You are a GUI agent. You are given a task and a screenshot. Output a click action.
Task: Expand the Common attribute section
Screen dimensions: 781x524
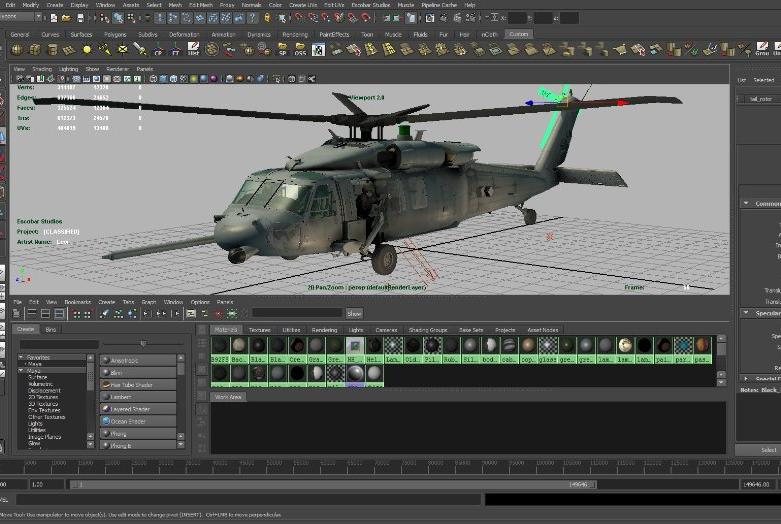(x=746, y=204)
